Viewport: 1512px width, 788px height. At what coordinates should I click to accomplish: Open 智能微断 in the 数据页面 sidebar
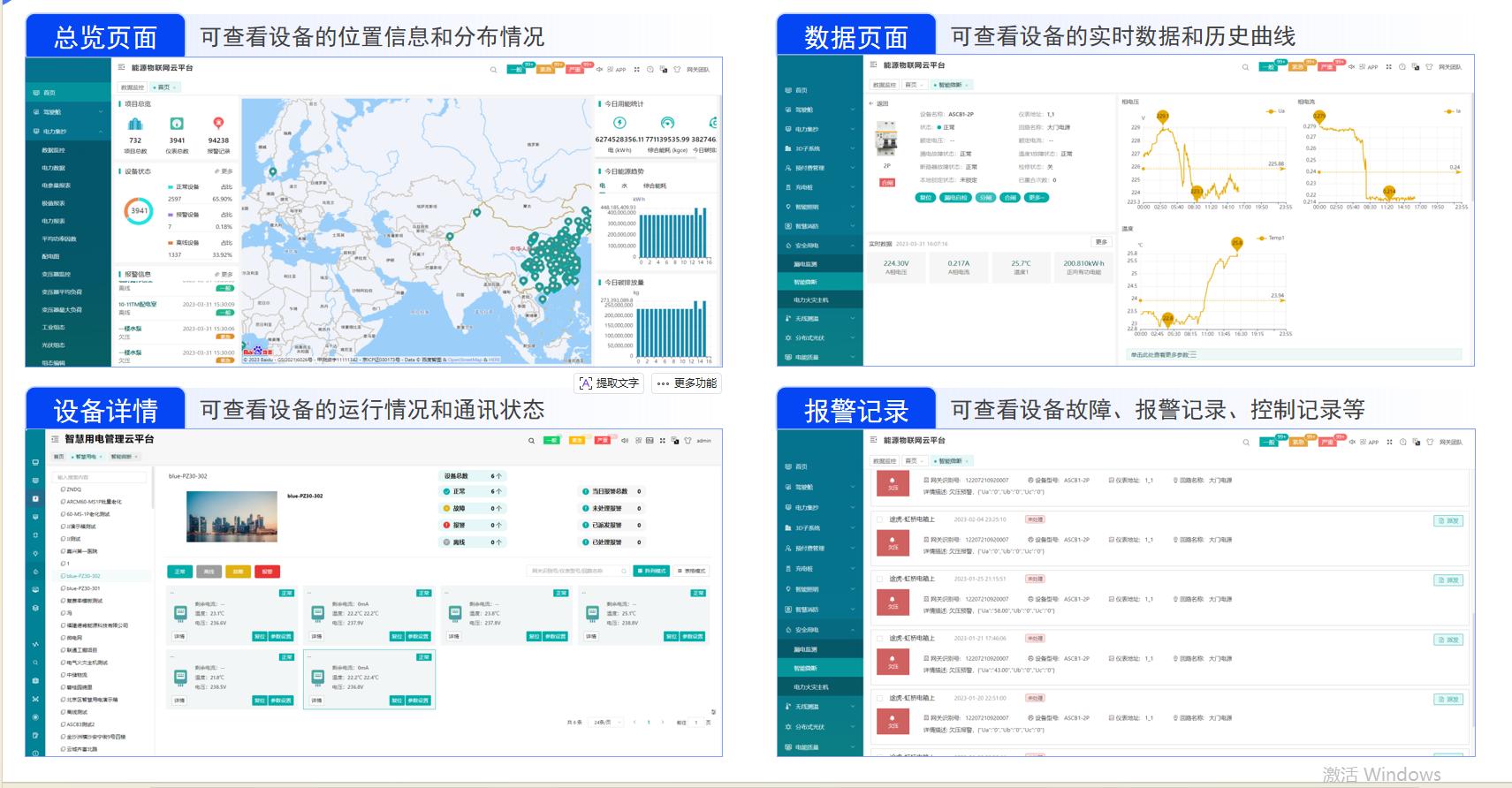pos(819,282)
